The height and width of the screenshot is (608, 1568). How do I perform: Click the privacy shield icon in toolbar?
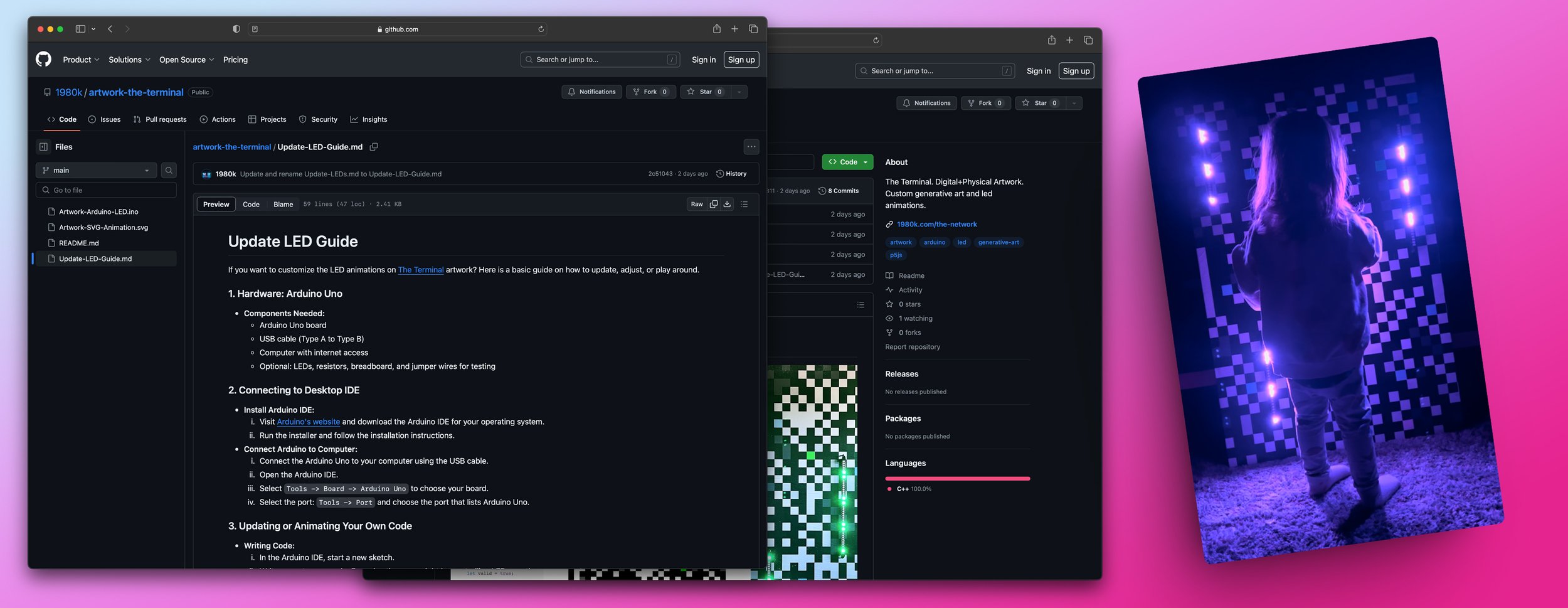236,29
